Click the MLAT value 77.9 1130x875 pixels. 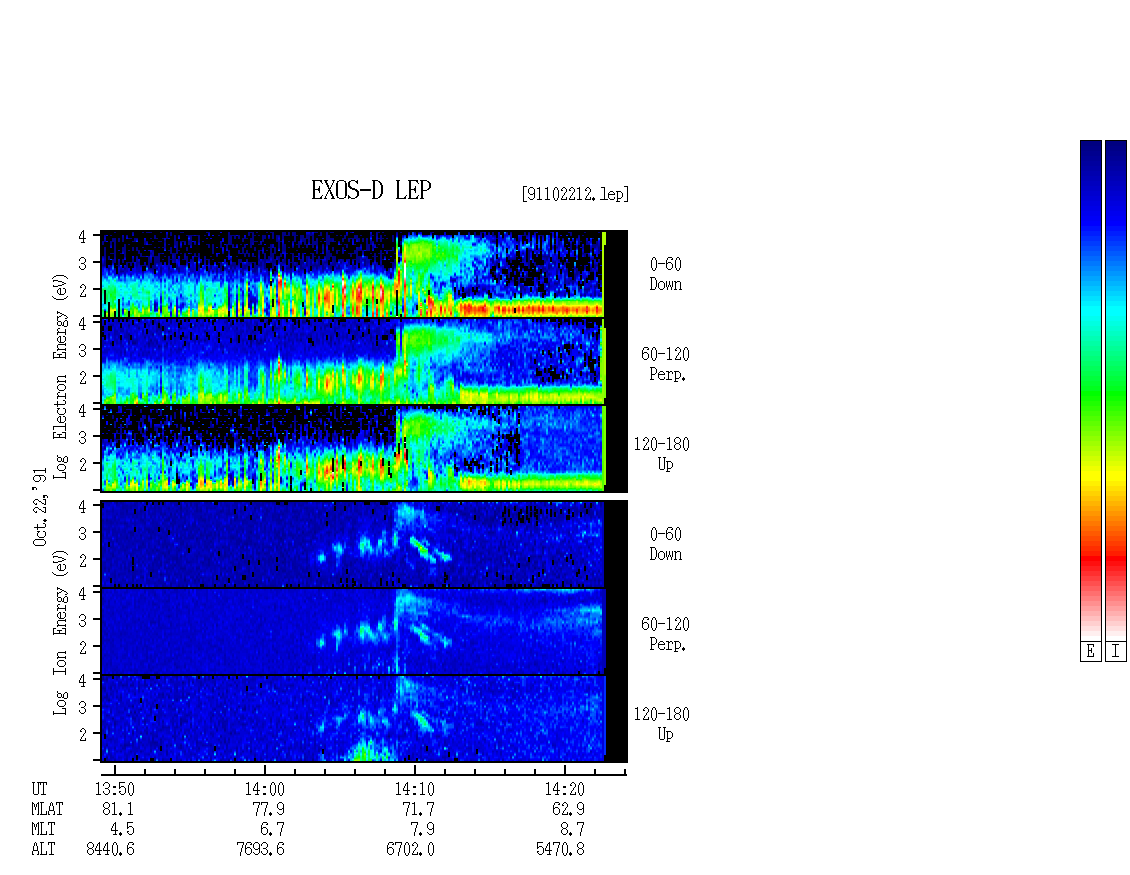[268, 809]
